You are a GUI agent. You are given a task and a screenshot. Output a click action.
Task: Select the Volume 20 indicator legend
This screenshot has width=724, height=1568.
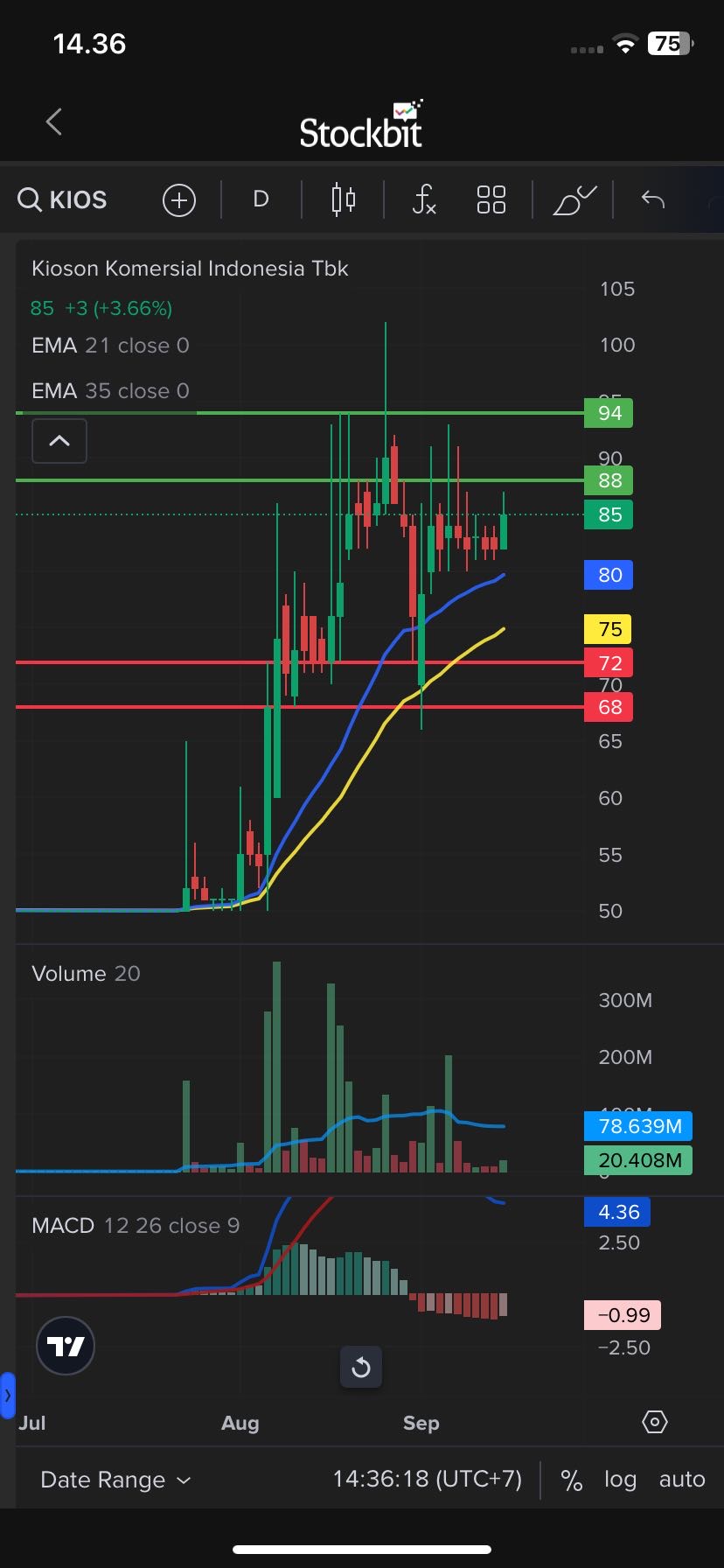86,974
